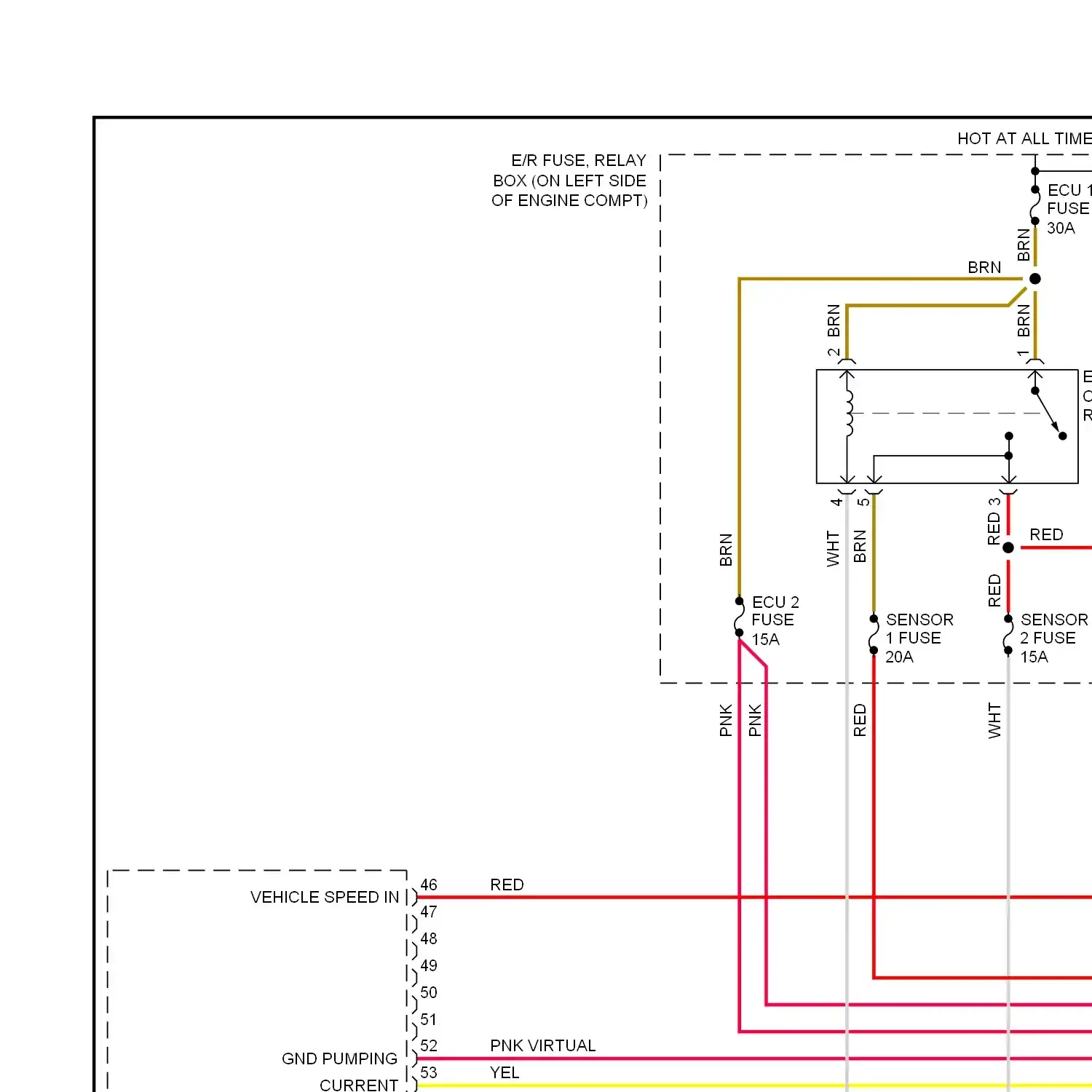Image resolution: width=1092 pixels, height=1092 pixels.
Task: Select connector pin number 53
Action: (x=429, y=1072)
